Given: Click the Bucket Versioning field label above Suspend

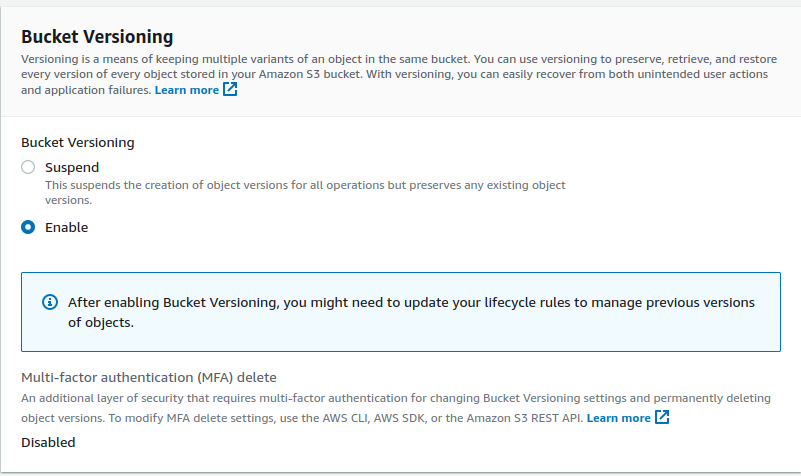Looking at the screenshot, I should pos(78,142).
